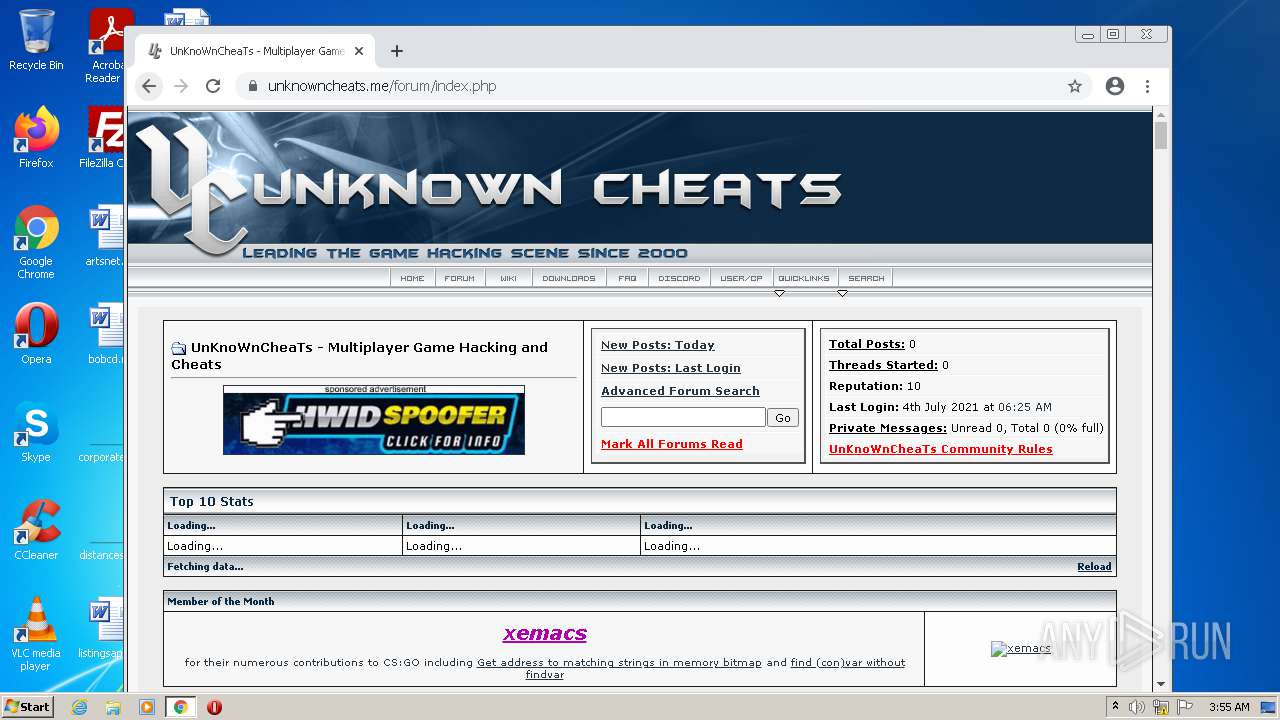
Task: Open the DOWNLOADS navigation item
Action: (568, 278)
